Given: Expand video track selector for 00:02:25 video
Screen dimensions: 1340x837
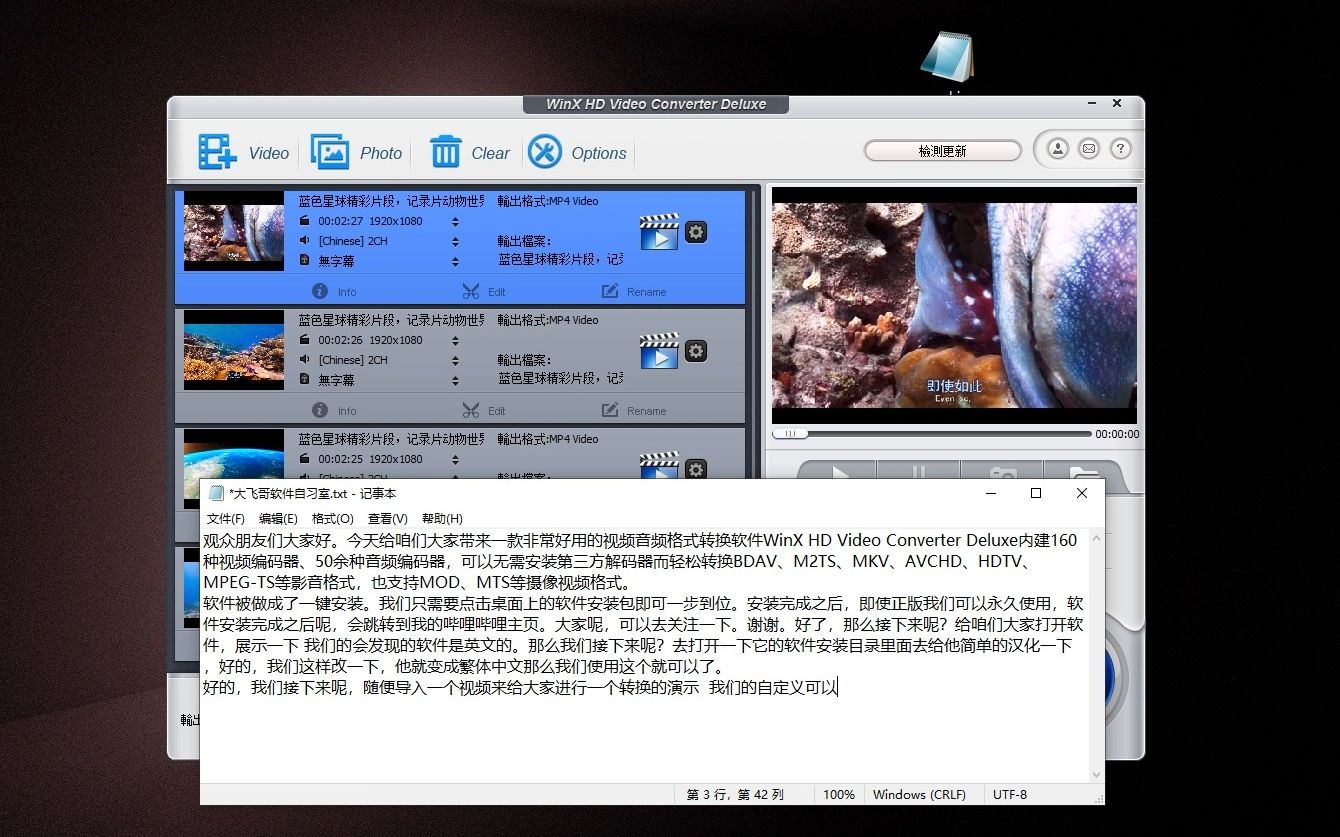Looking at the screenshot, I should (x=456, y=459).
